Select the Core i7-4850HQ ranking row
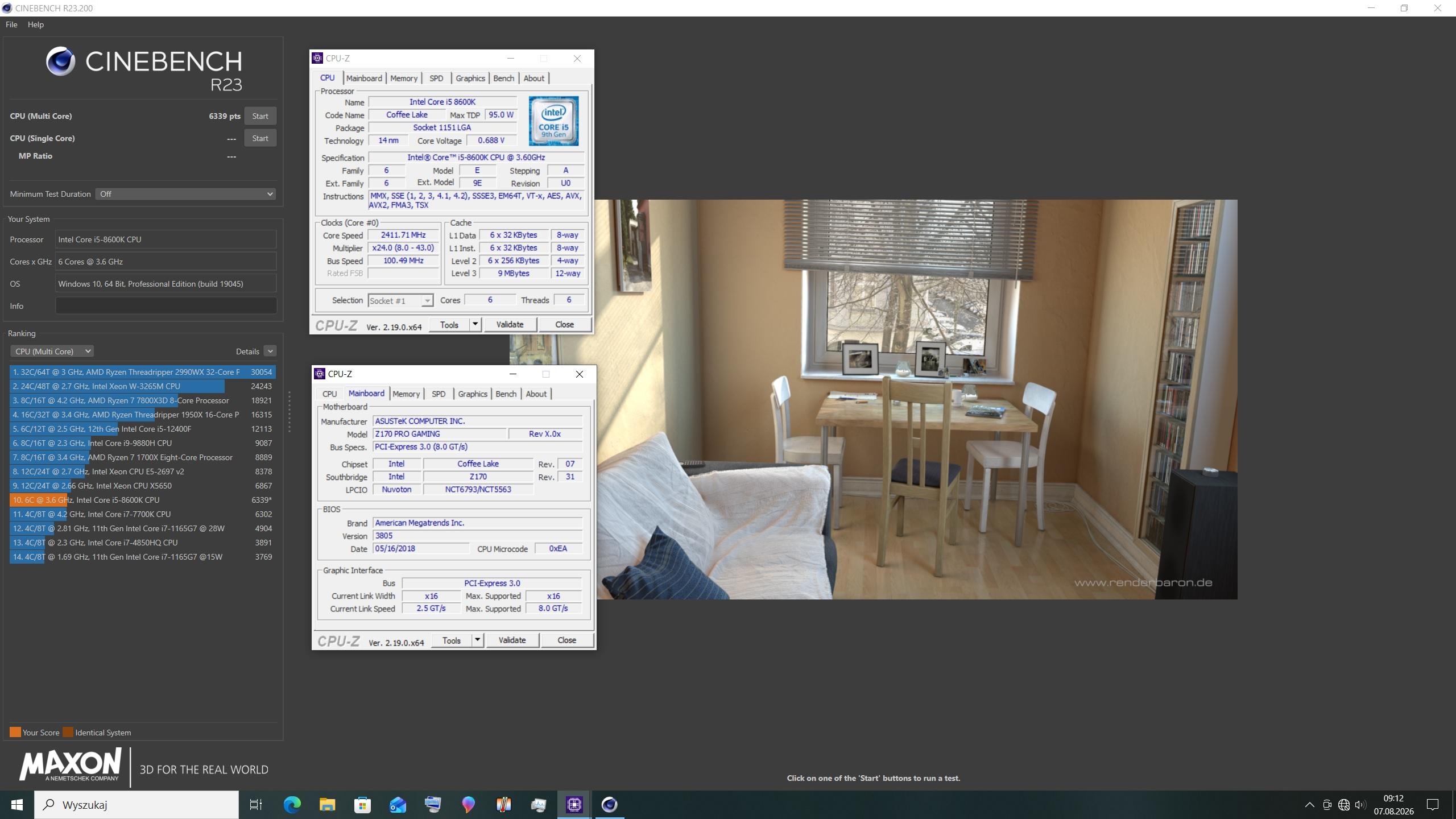Screen dimensions: 1456x819 click(143, 543)
